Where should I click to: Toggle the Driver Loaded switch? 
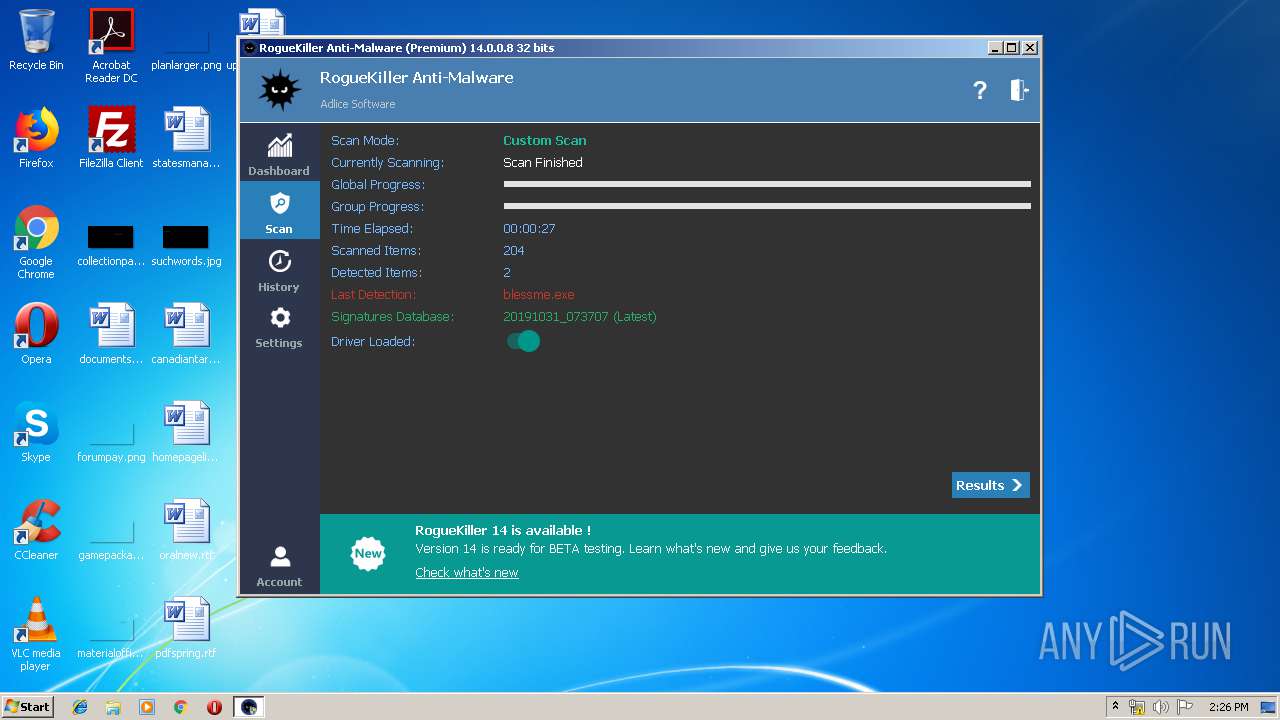[x=522, y=341]
